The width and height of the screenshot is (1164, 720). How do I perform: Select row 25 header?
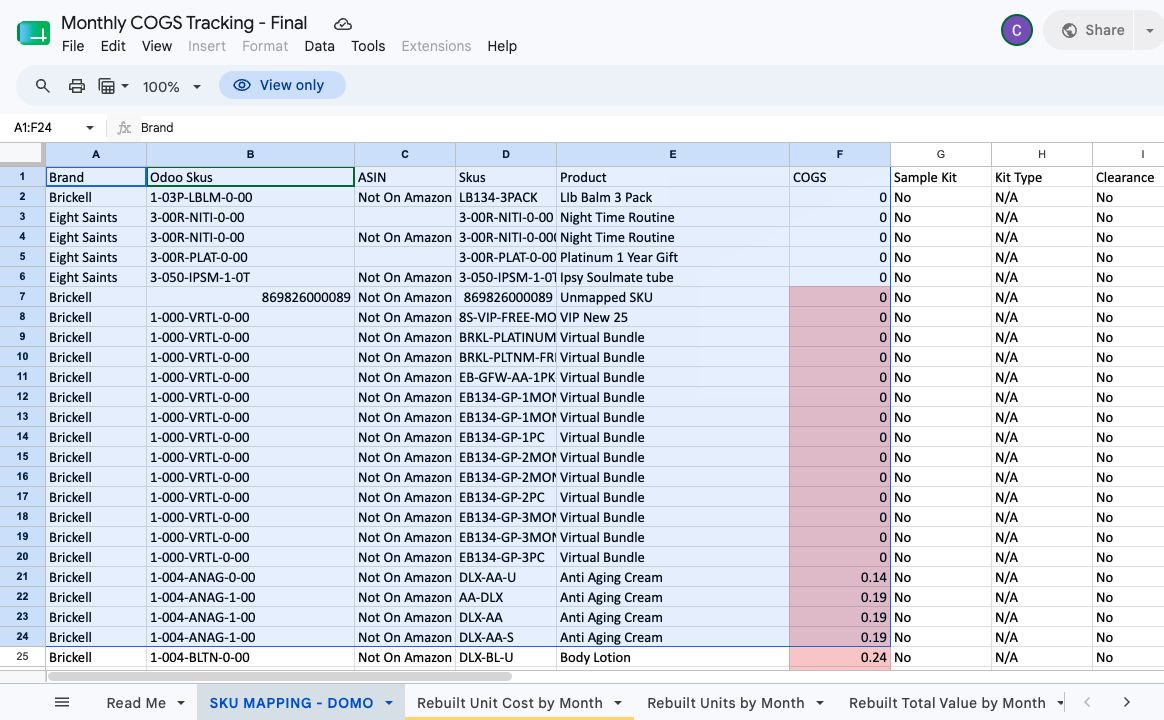(x=22, y=657)
